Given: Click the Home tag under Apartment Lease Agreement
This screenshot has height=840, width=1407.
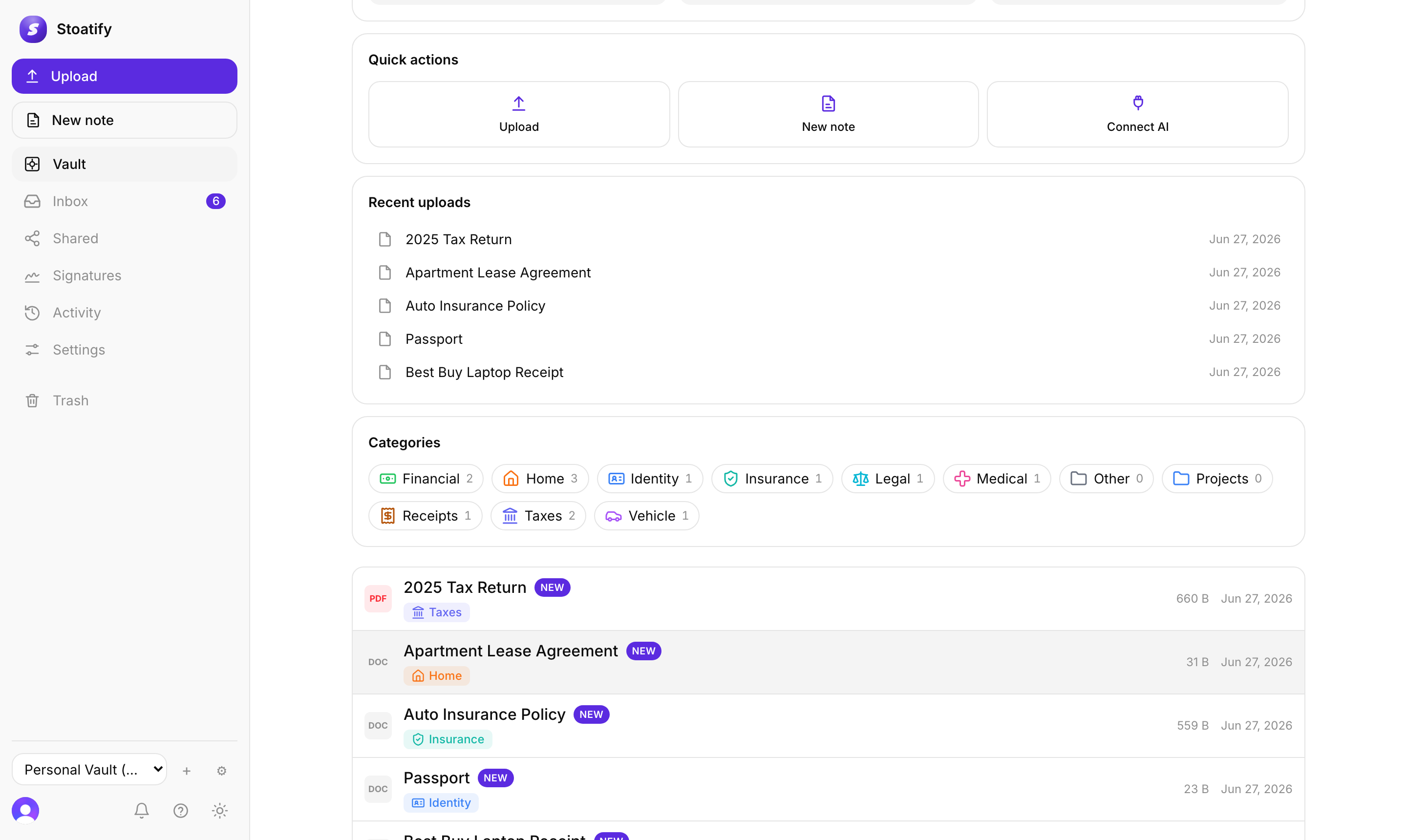Looking at the screenshot, I should [x=437, y=676].
